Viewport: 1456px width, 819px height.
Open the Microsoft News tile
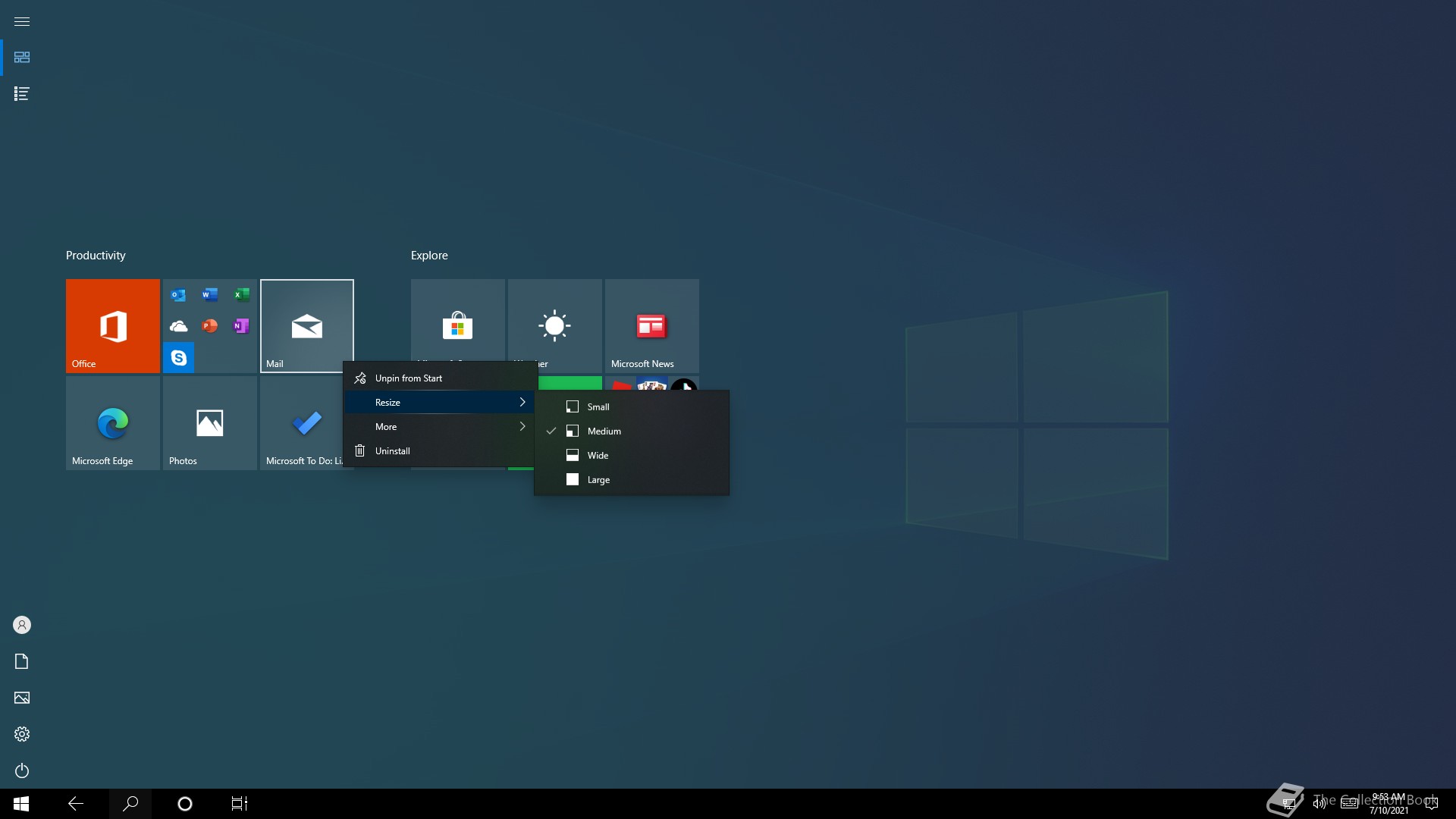coord(652,326)
